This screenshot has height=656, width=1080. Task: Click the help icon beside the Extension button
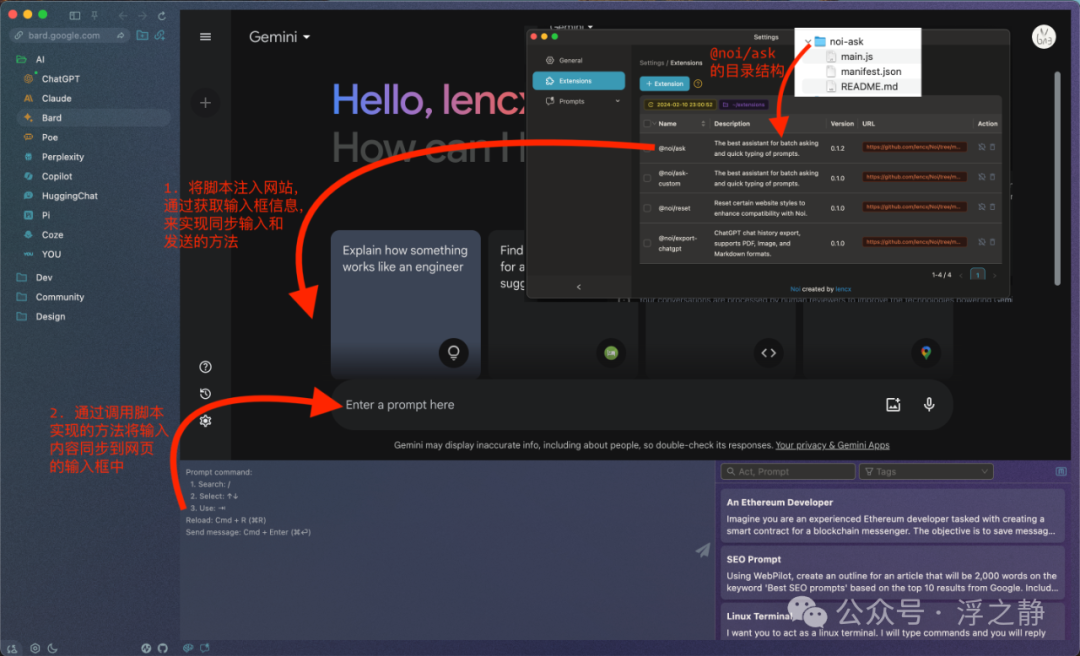point(698,83)
